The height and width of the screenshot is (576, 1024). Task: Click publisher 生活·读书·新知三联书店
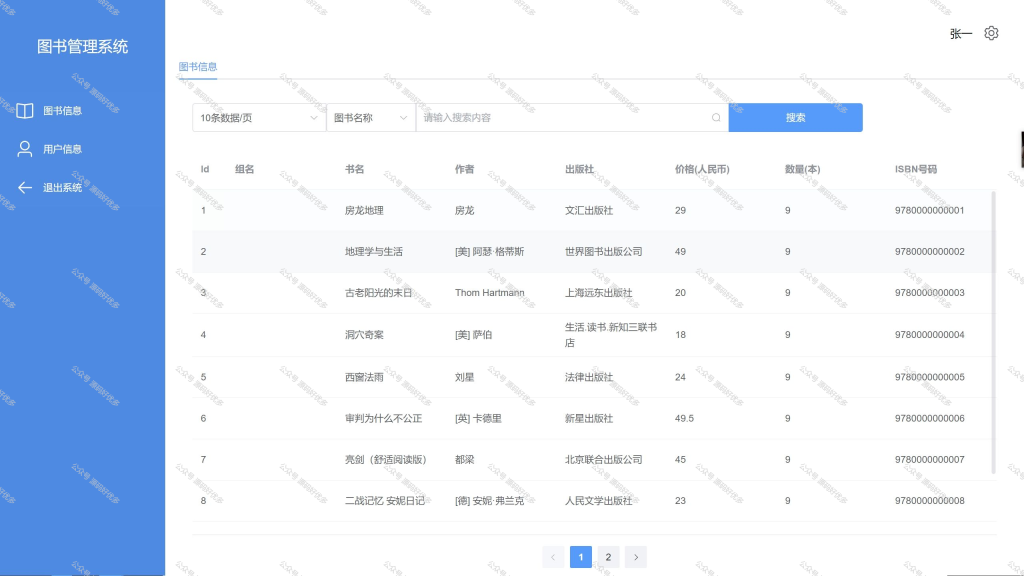[611, 334]
